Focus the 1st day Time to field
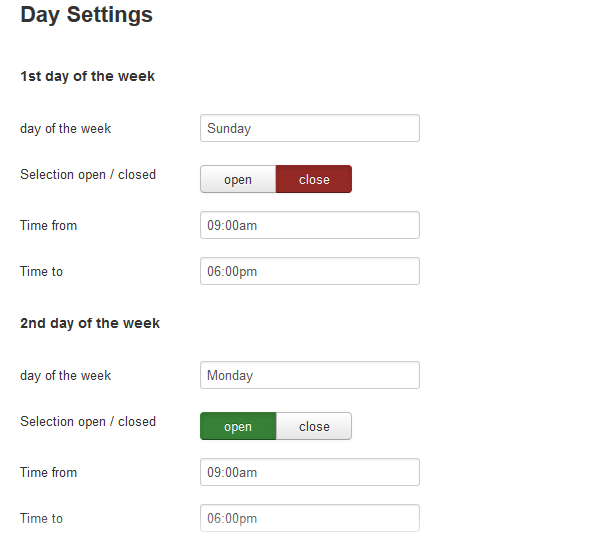Image resolution: width=613 pixels, height=537 pixels. pos(310,271)
